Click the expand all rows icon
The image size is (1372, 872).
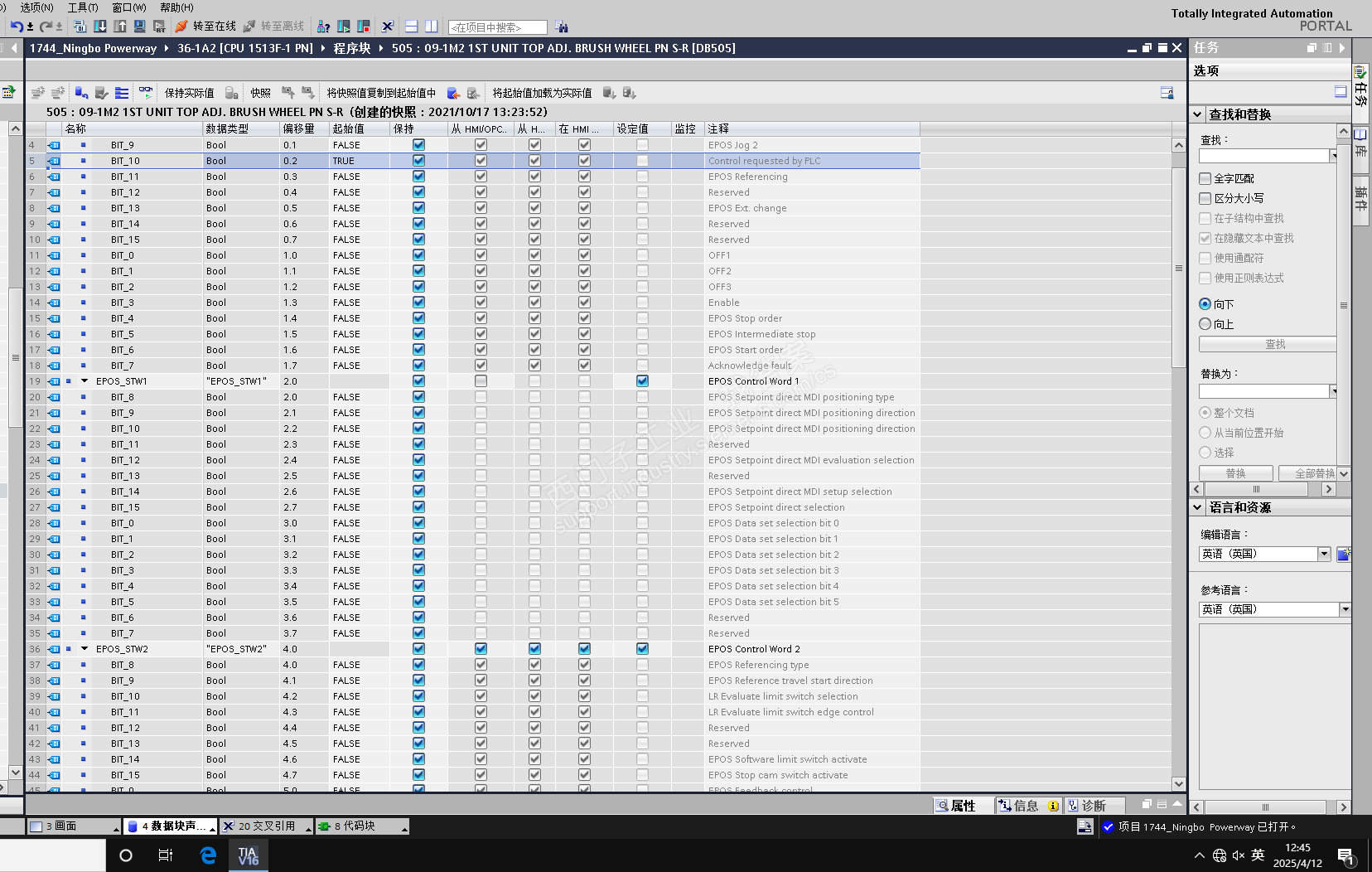click(x=122, y=93)
